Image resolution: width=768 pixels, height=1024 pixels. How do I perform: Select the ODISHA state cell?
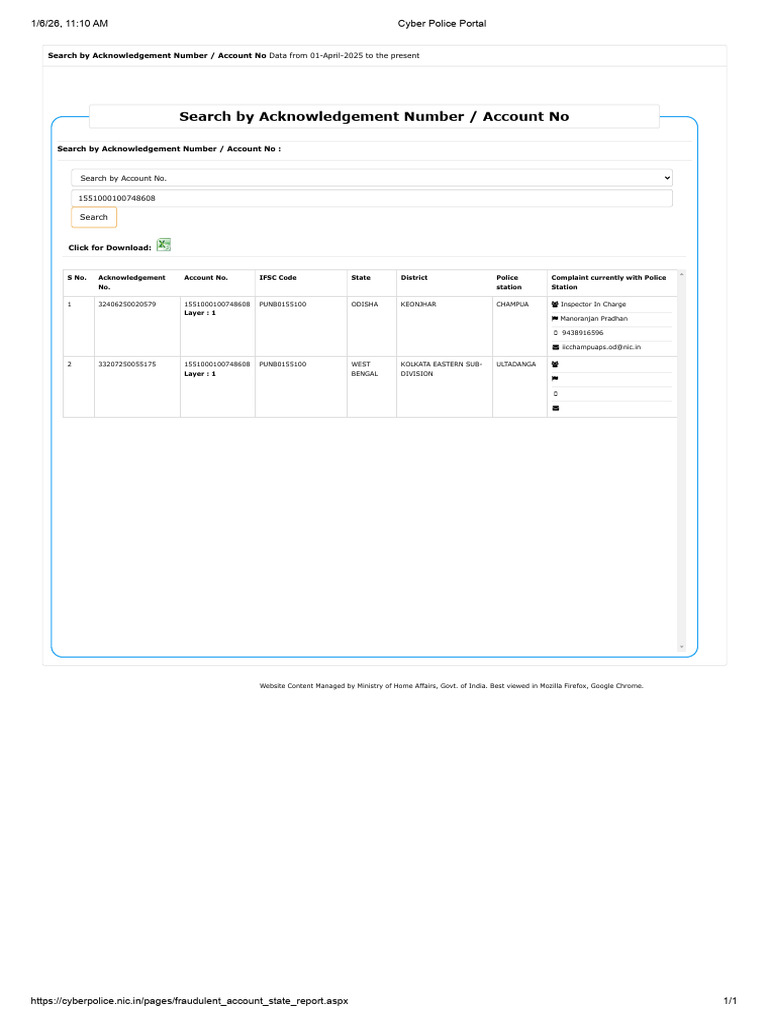[364, 304]
